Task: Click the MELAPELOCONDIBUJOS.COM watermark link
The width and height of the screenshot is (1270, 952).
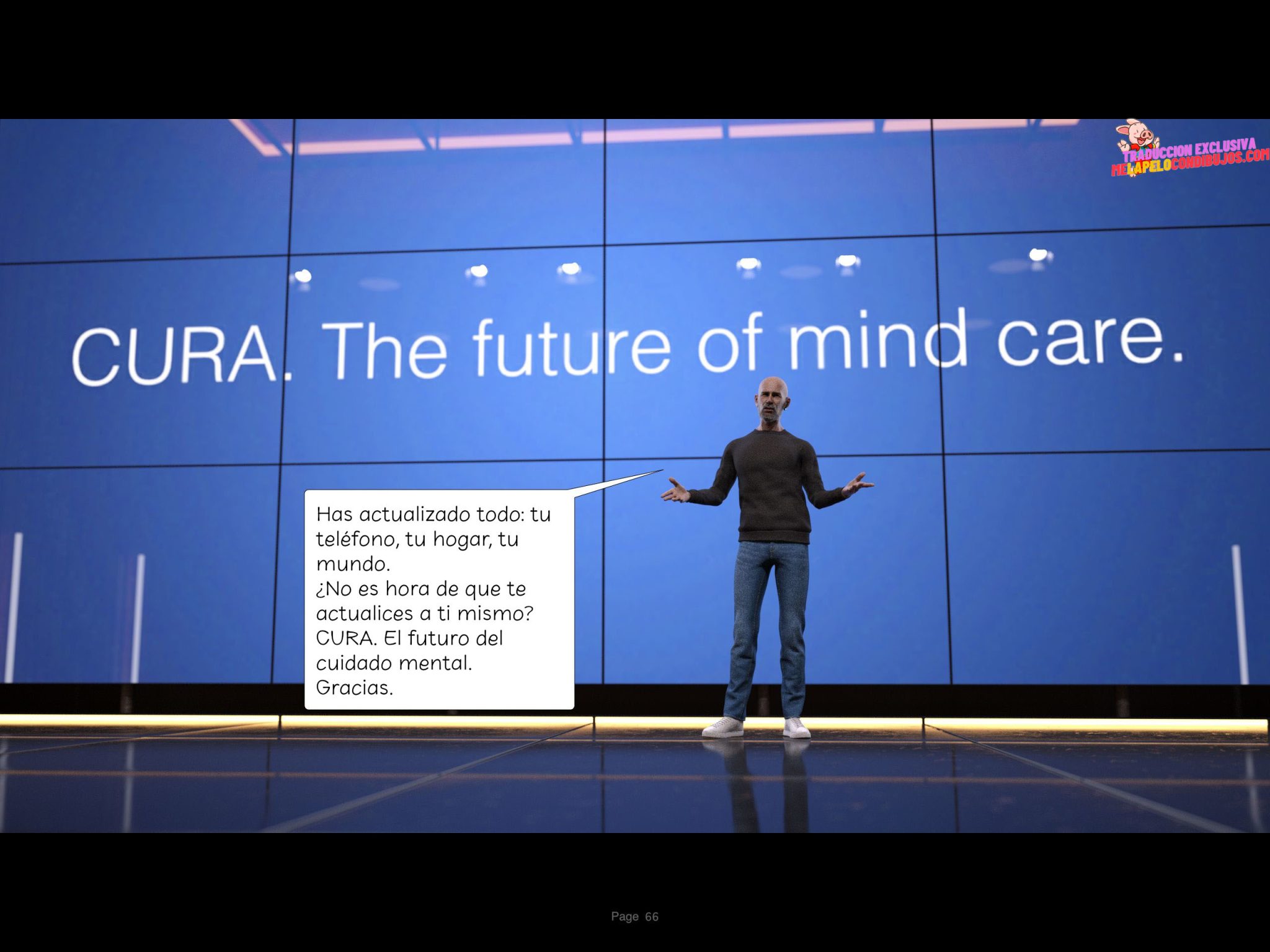Action: click(x=1191, y=164)
